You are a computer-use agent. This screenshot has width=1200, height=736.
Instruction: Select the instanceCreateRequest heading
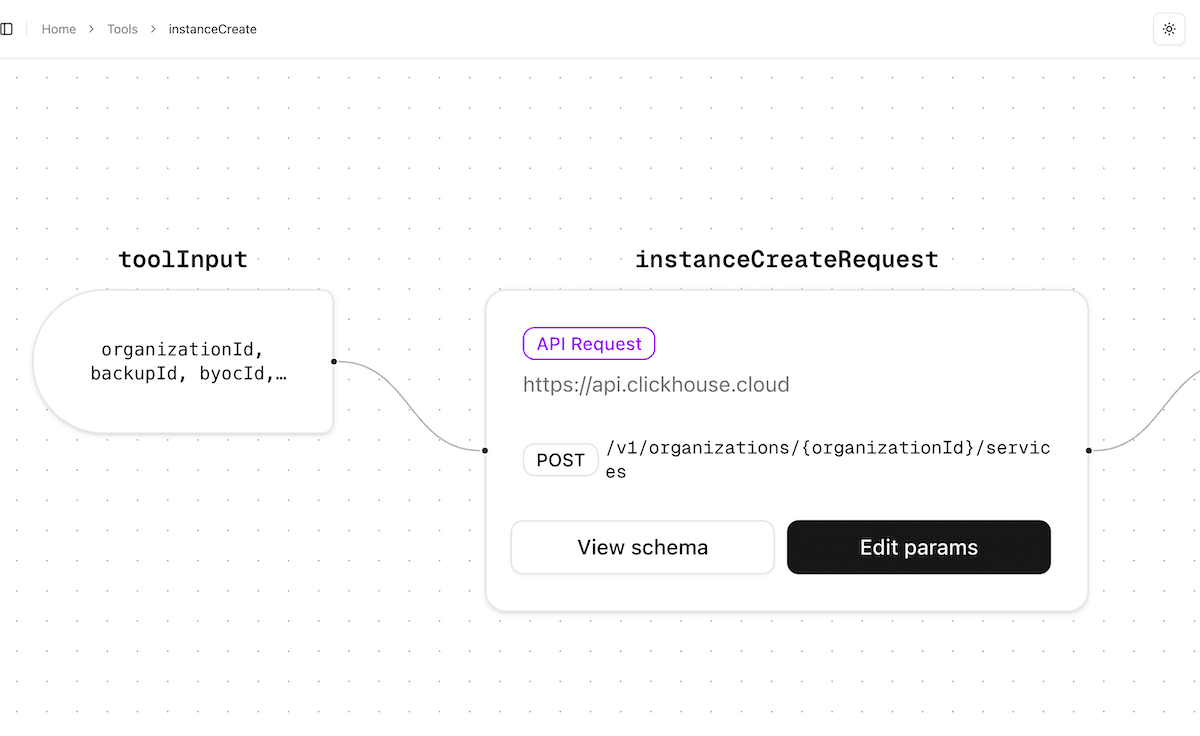pyautogui.click(x=787, y=260)
